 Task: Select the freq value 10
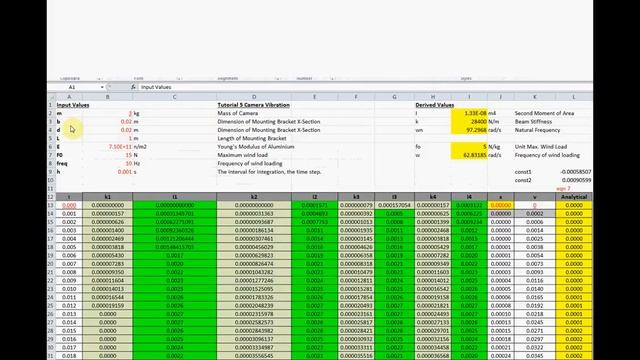(108, 164)
